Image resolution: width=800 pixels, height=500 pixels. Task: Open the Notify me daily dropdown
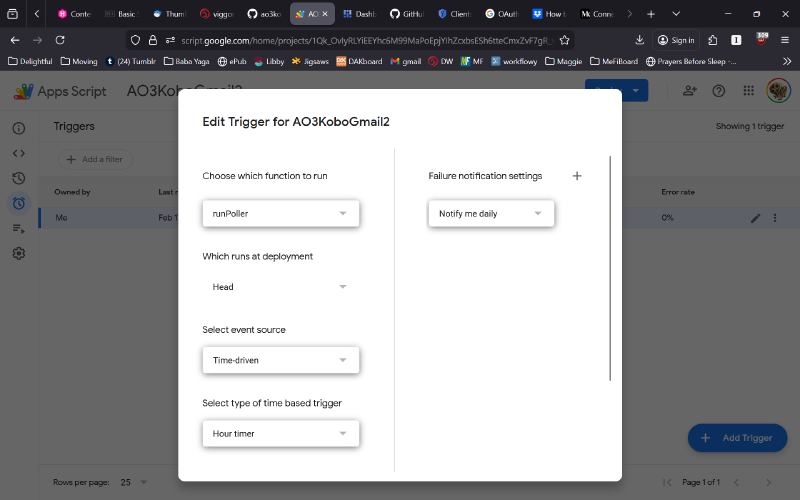(490, 213)
